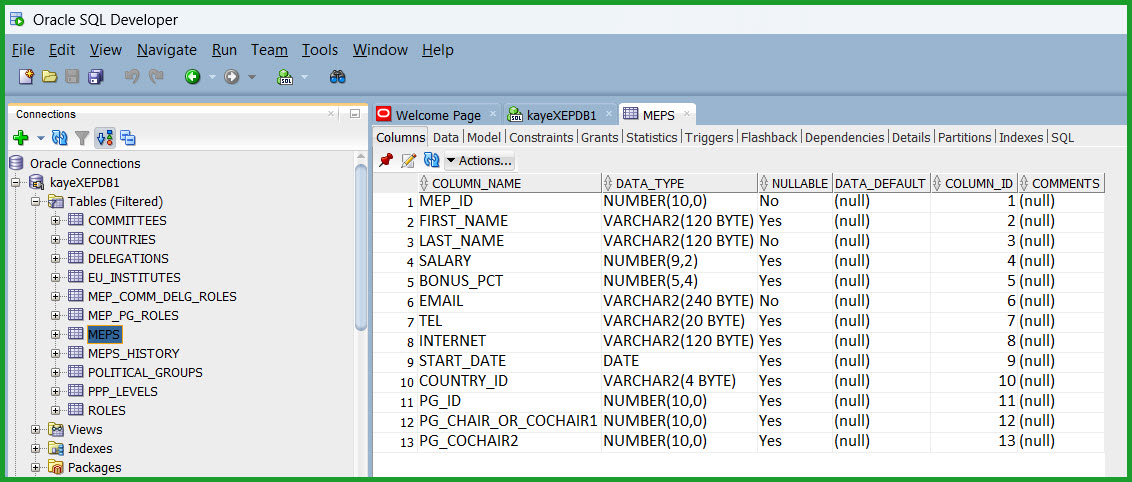1132x482 pixels.
Task: Sort by the NULLABLE header
Action: click(794, 183)
